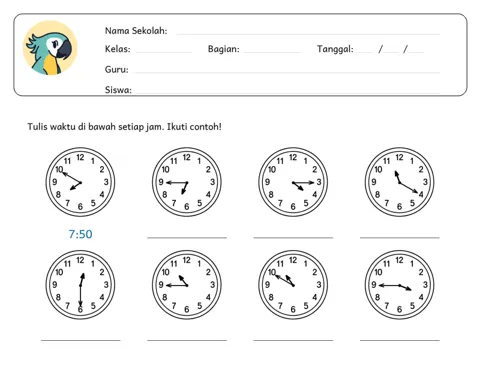Click the Kelas blank line
Screen dimensions: 480x384
tap(164, 52)
